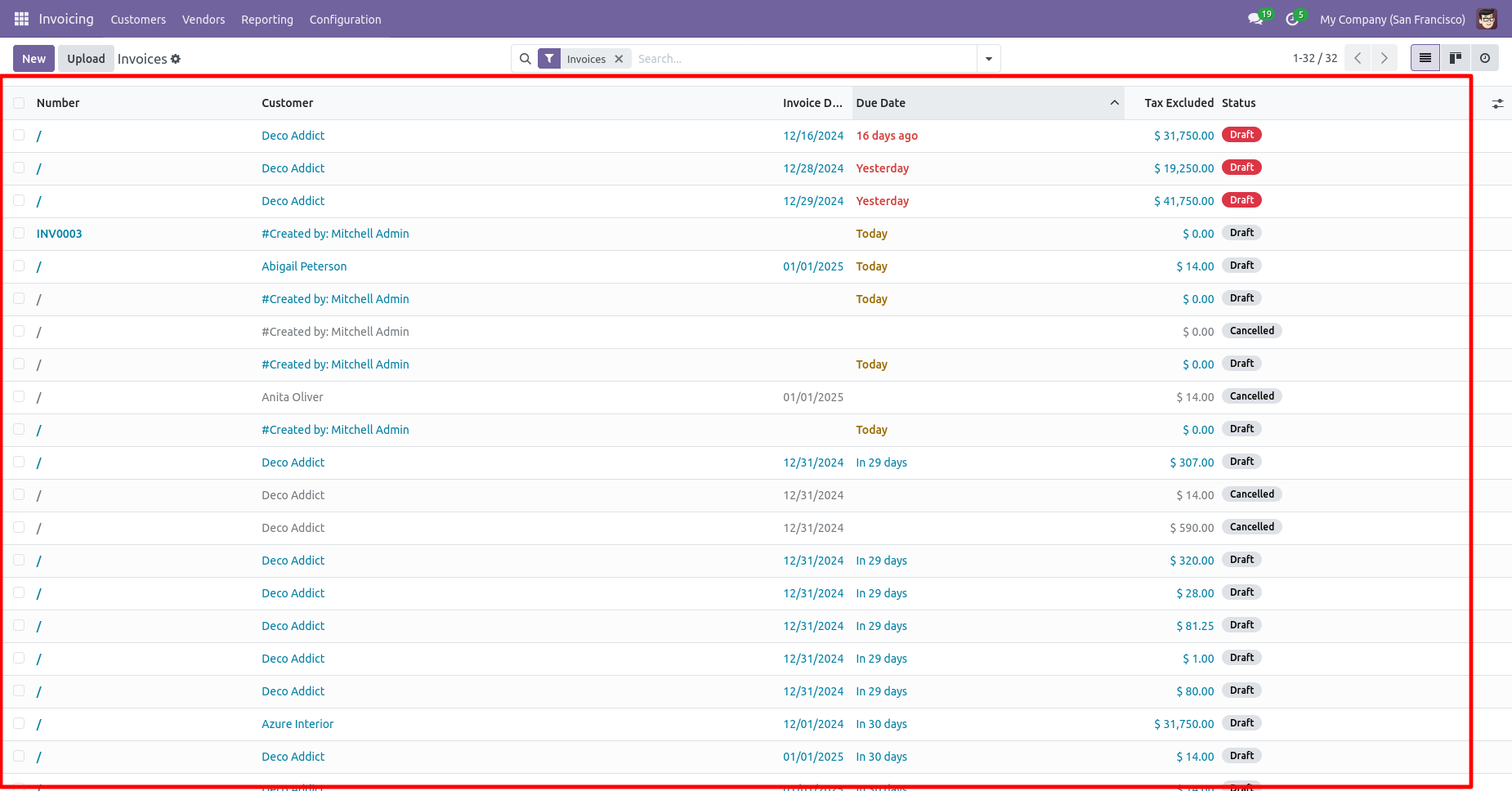
Task: Click the New invoice button
Action: pyautogui.click(x=34, y=59)
